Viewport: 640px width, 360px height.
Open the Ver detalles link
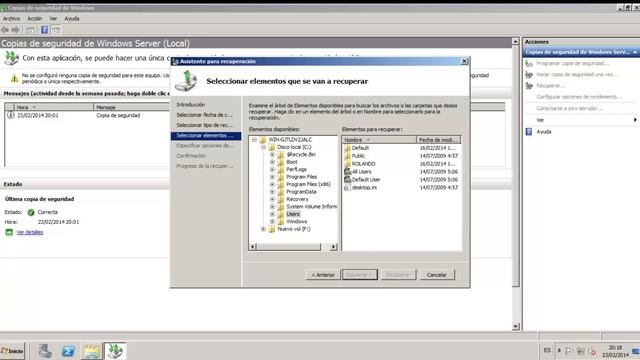tap(30, 232)
